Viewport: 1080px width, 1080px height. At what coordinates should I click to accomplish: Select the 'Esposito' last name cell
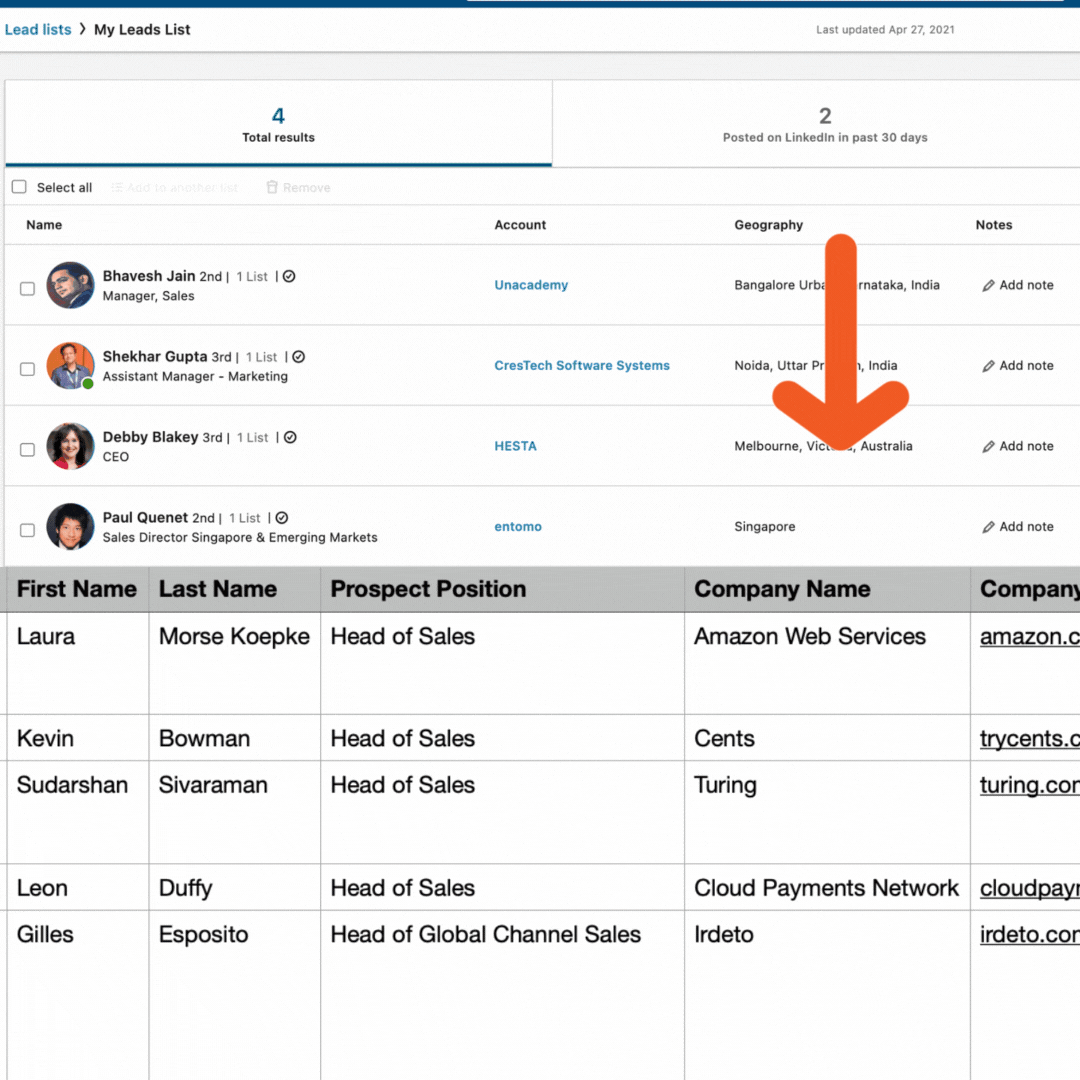pos(235,995)
